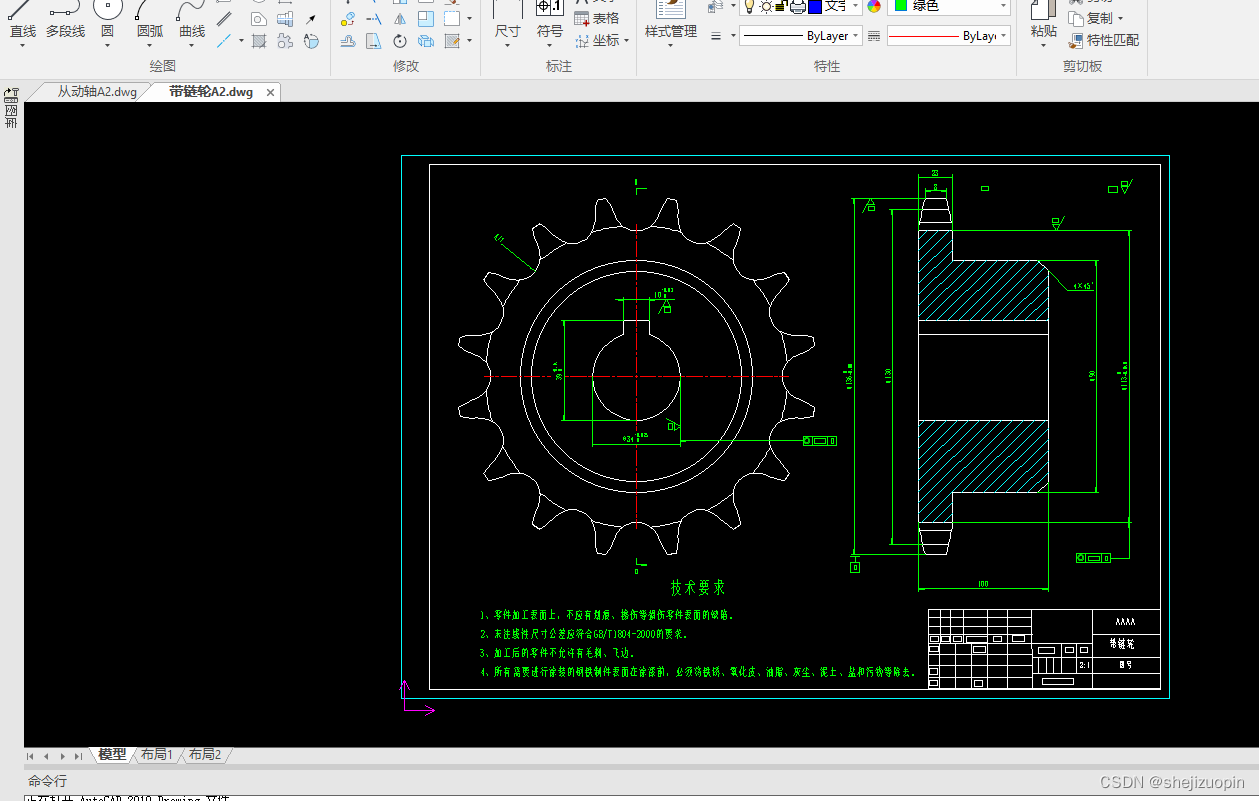Expand the dropdown under 圆弧
This screenshot has height=801, width=1259.
coord(150,46)
